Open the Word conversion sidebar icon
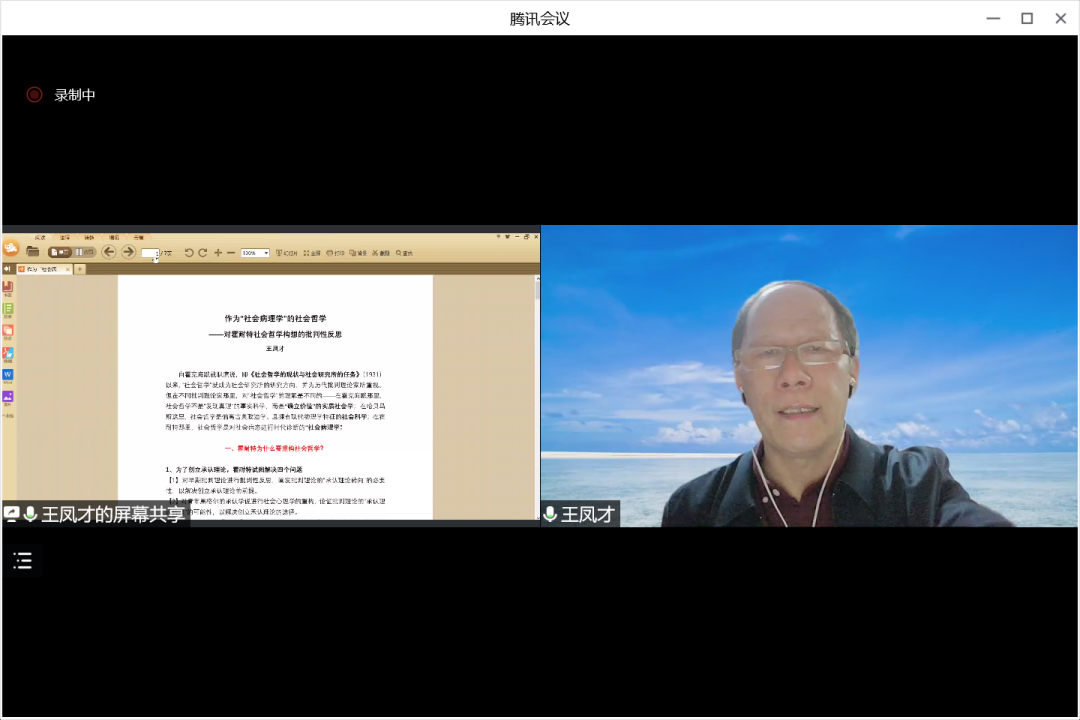 click(x=8, y=375)
